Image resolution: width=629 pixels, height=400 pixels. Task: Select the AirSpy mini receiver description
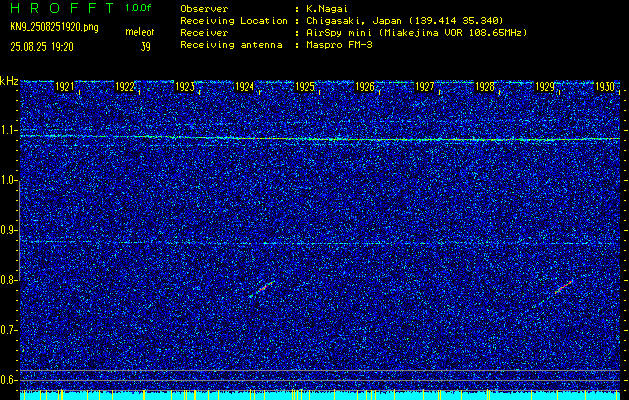tap(417, 33)
